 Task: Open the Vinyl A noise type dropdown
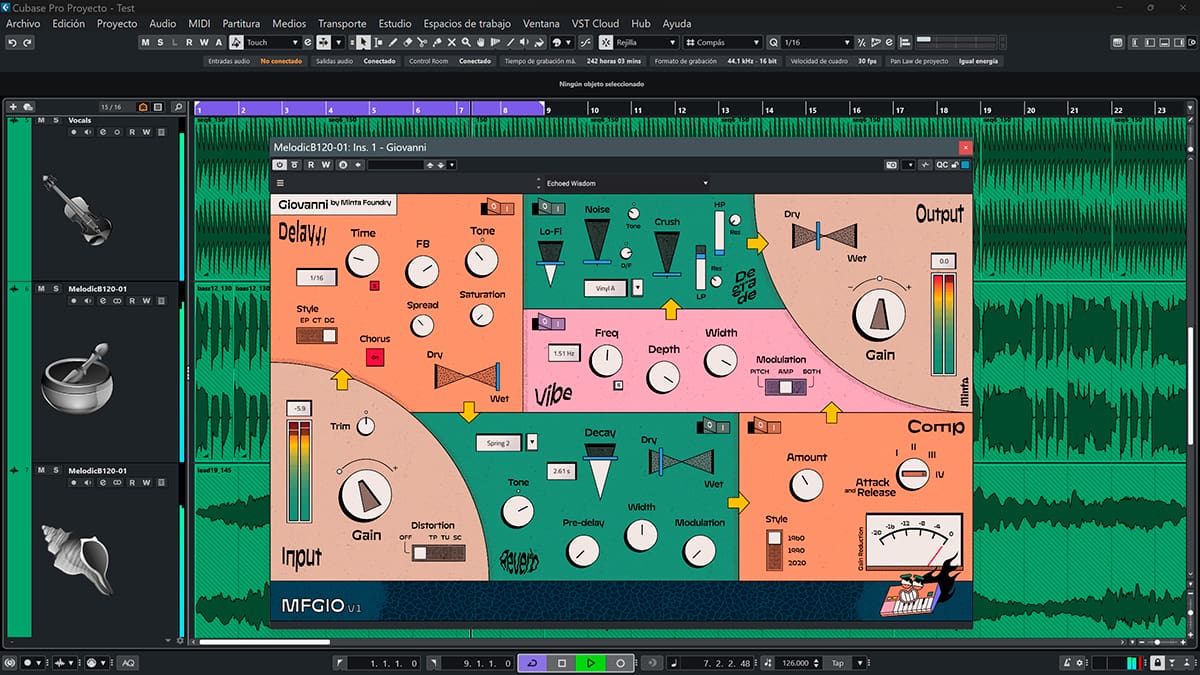pos(638,288)
